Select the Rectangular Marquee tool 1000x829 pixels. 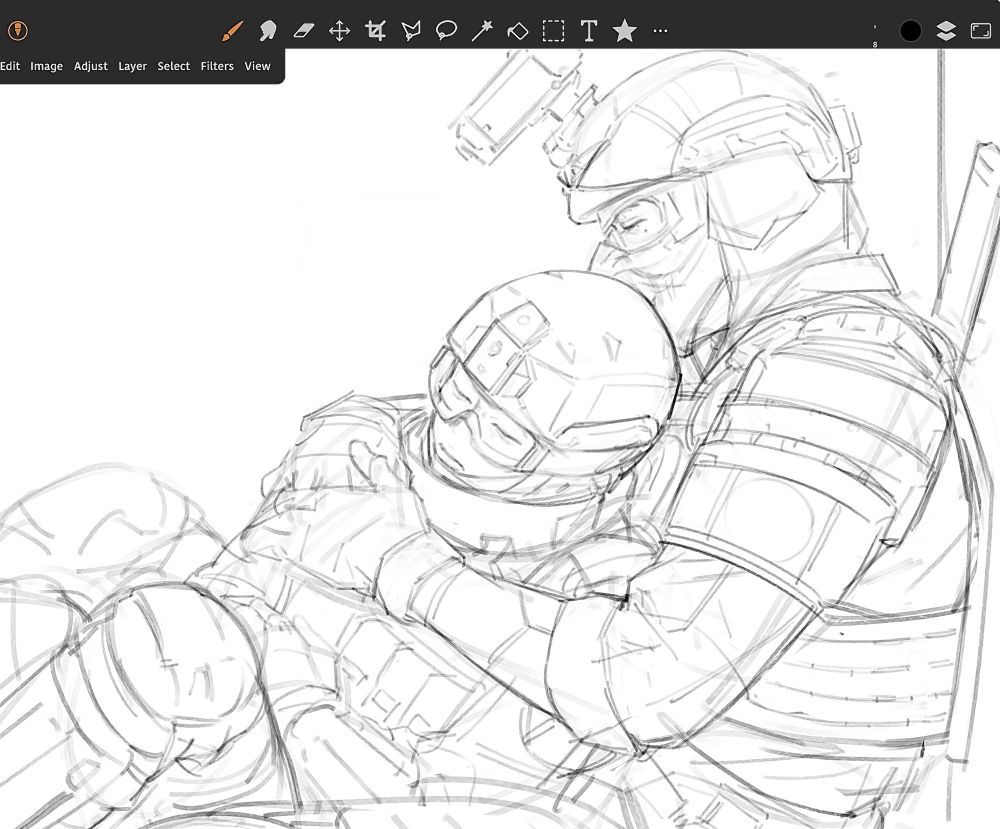click(554, 30)
